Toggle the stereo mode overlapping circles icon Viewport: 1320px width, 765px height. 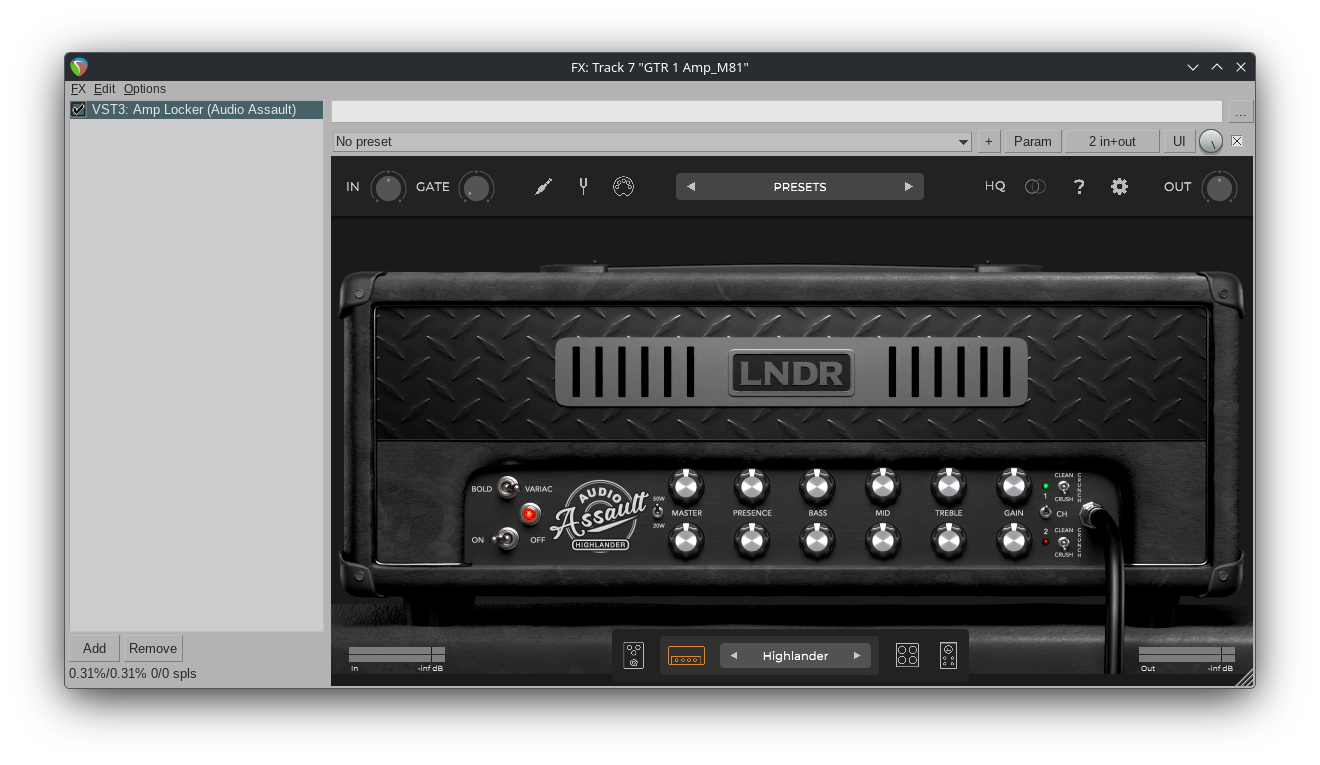pos(1035,187)
